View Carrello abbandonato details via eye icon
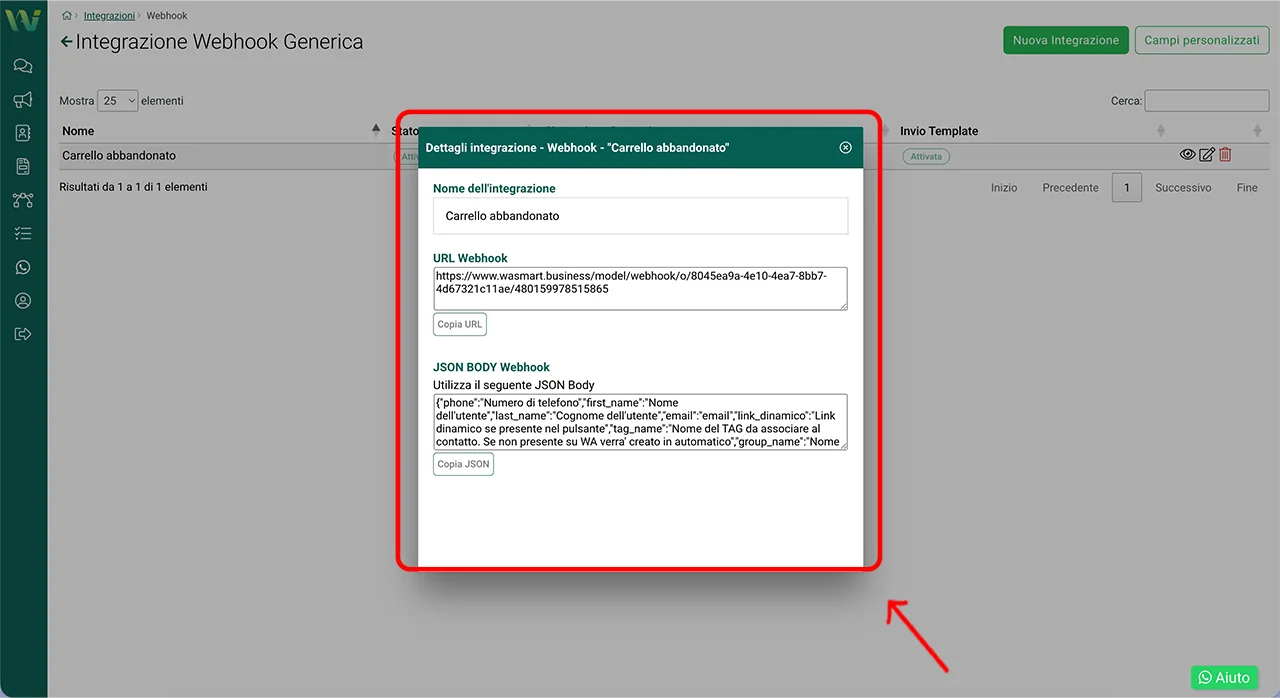The width and height of the screenshot is (1280, 698). click(x=1188, y=155)
